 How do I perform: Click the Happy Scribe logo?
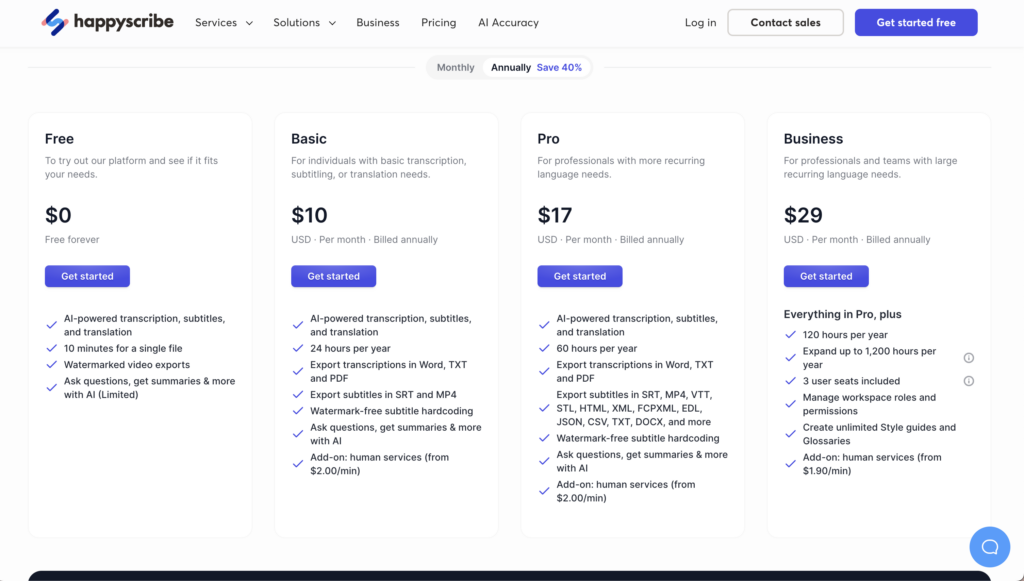pyautogui.click(x=108, y=22)
